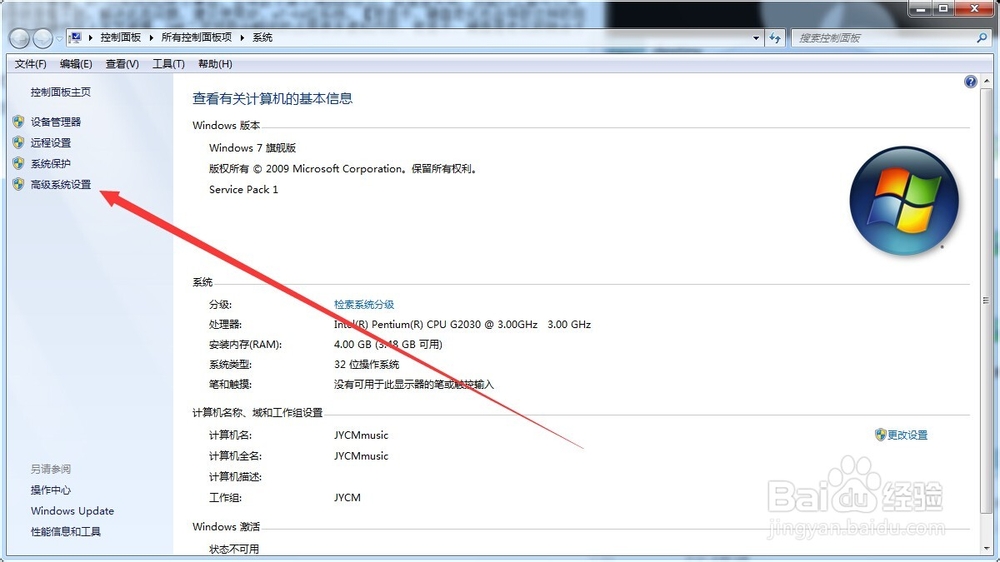Click the magnifier search icon
The image size is (1000, 562).
pyautogui.click(x=982, y=38)
